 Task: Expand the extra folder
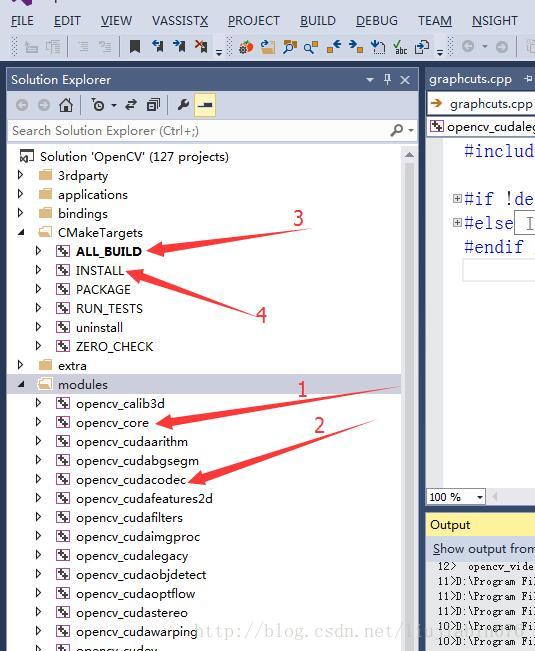(x=20, y=365)
